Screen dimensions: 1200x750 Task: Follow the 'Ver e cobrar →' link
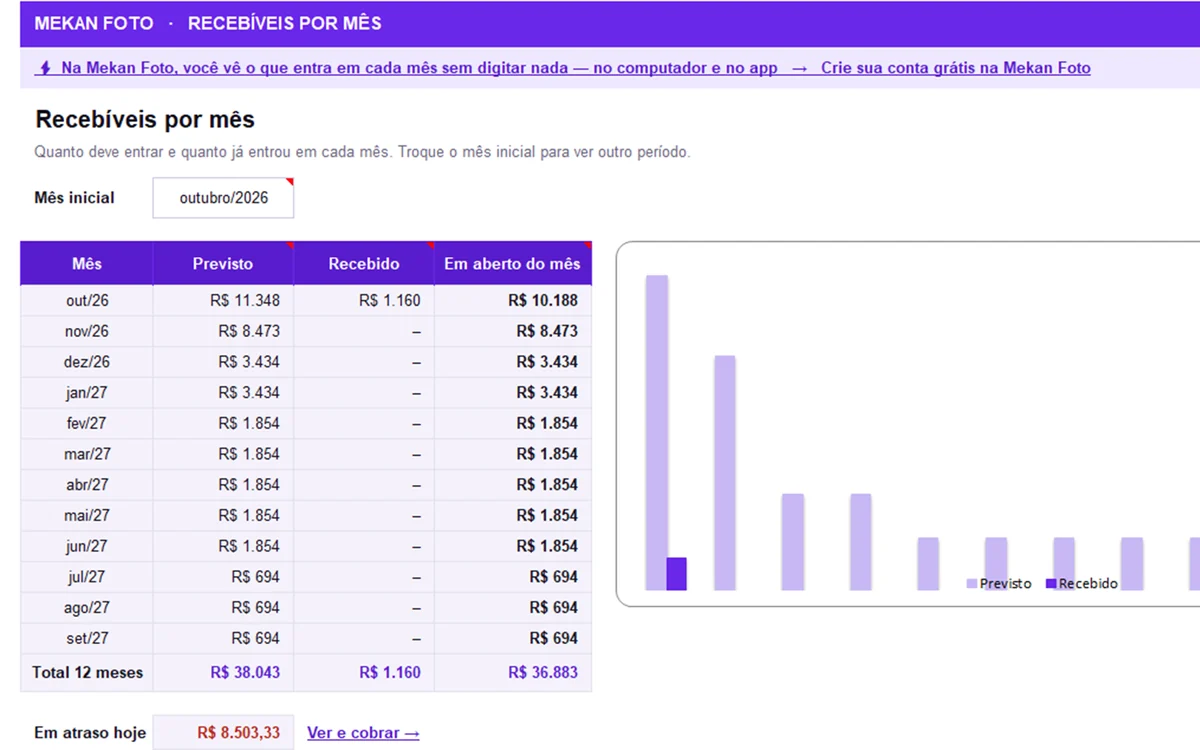[x=363, y=733]
